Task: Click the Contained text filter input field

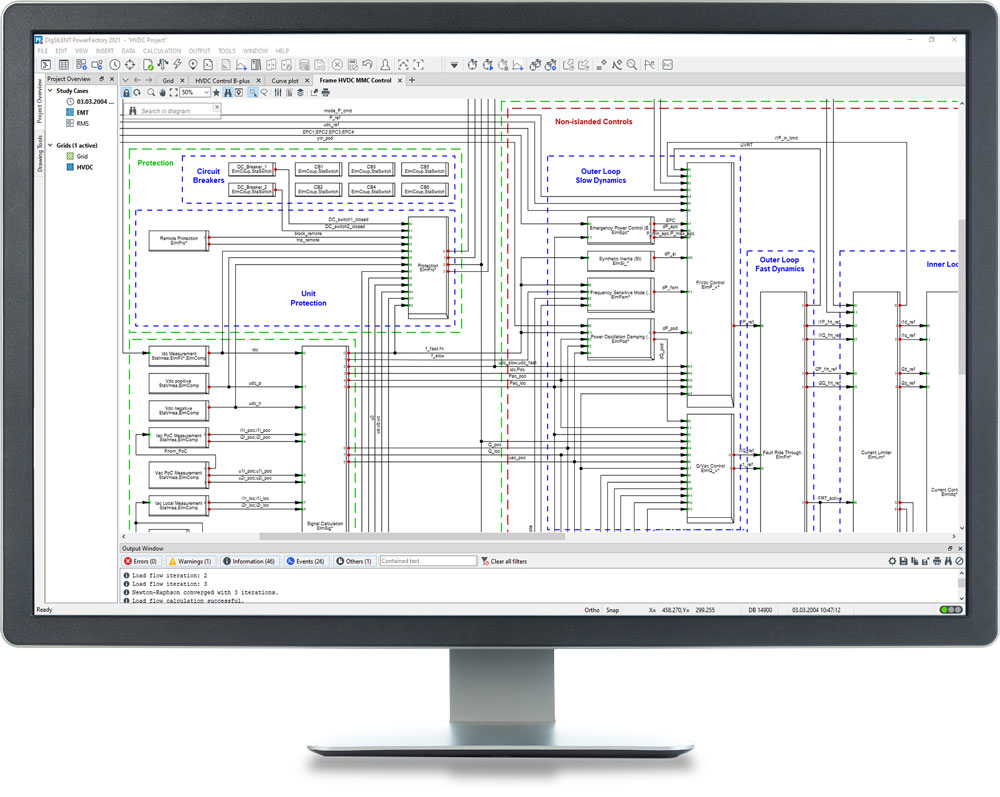Action: click(x=428, y=561)
